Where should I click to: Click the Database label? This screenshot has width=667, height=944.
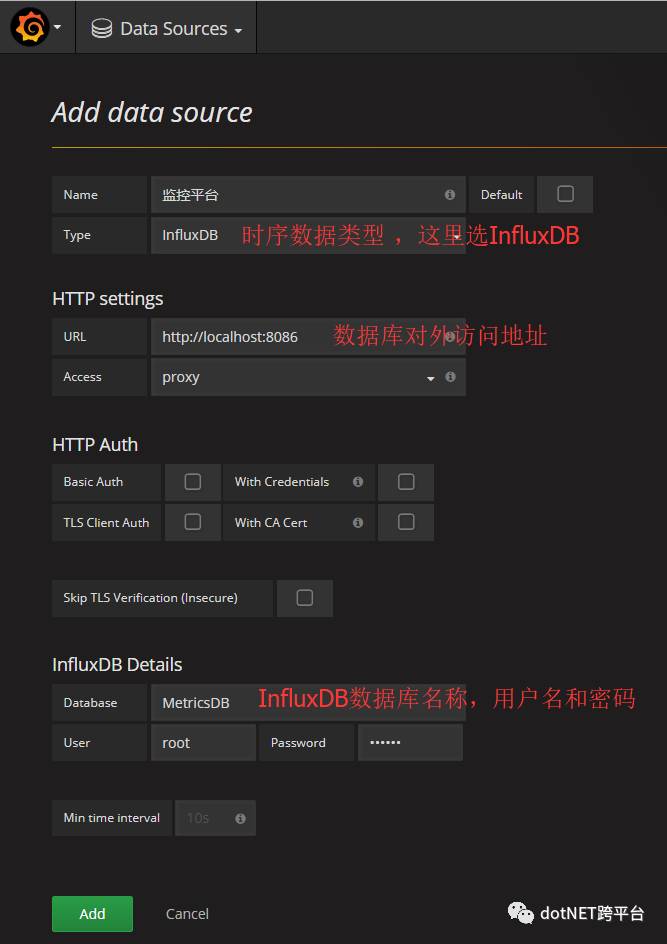pyautogui.click(x=90, y=703)
